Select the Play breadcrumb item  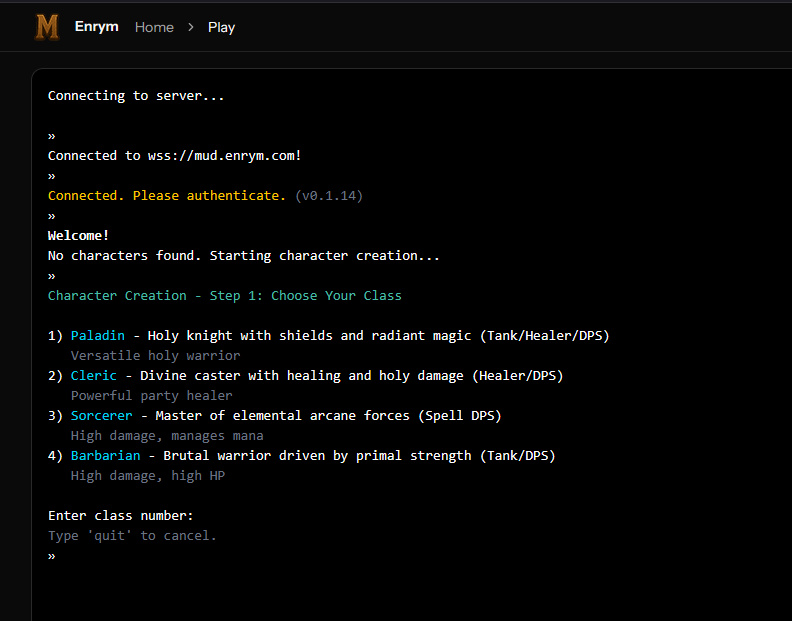coord(221,27)
